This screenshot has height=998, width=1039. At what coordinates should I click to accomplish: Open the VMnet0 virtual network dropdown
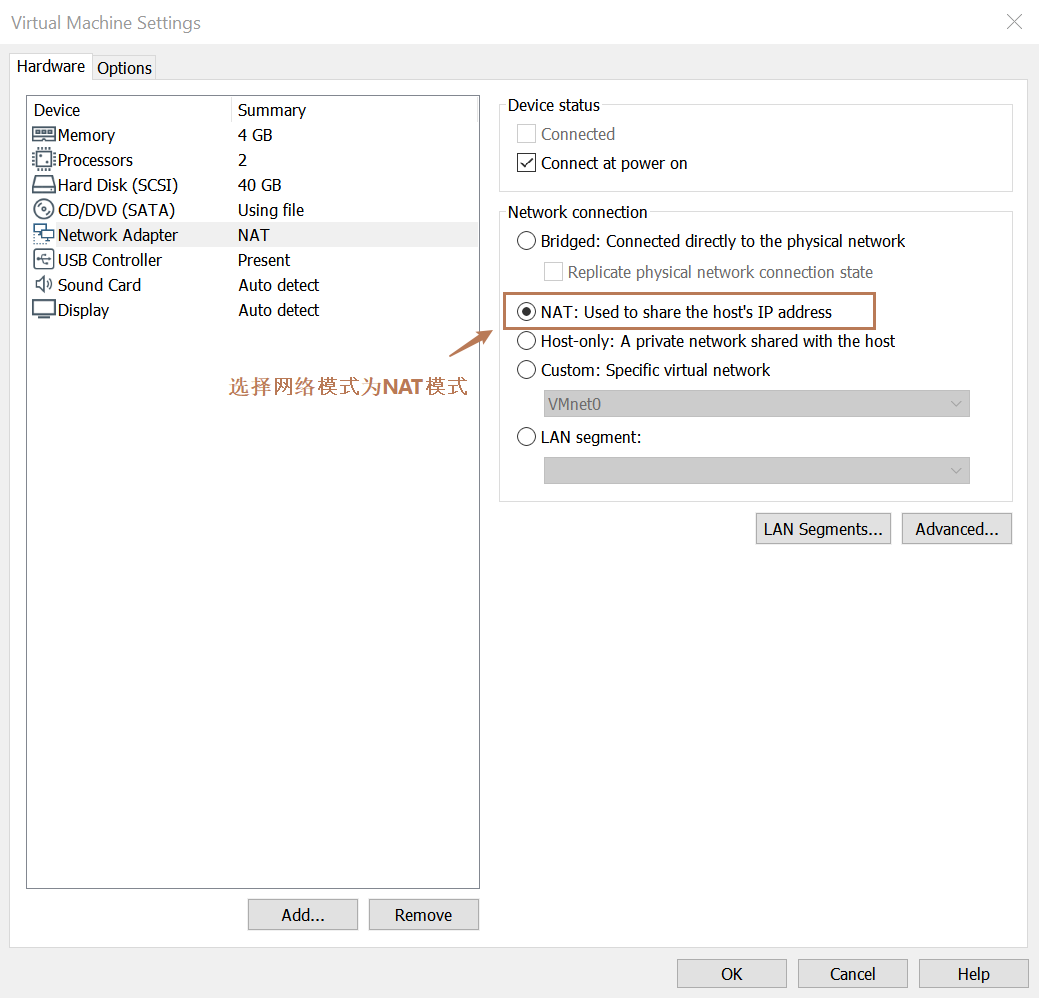(756, 404)
